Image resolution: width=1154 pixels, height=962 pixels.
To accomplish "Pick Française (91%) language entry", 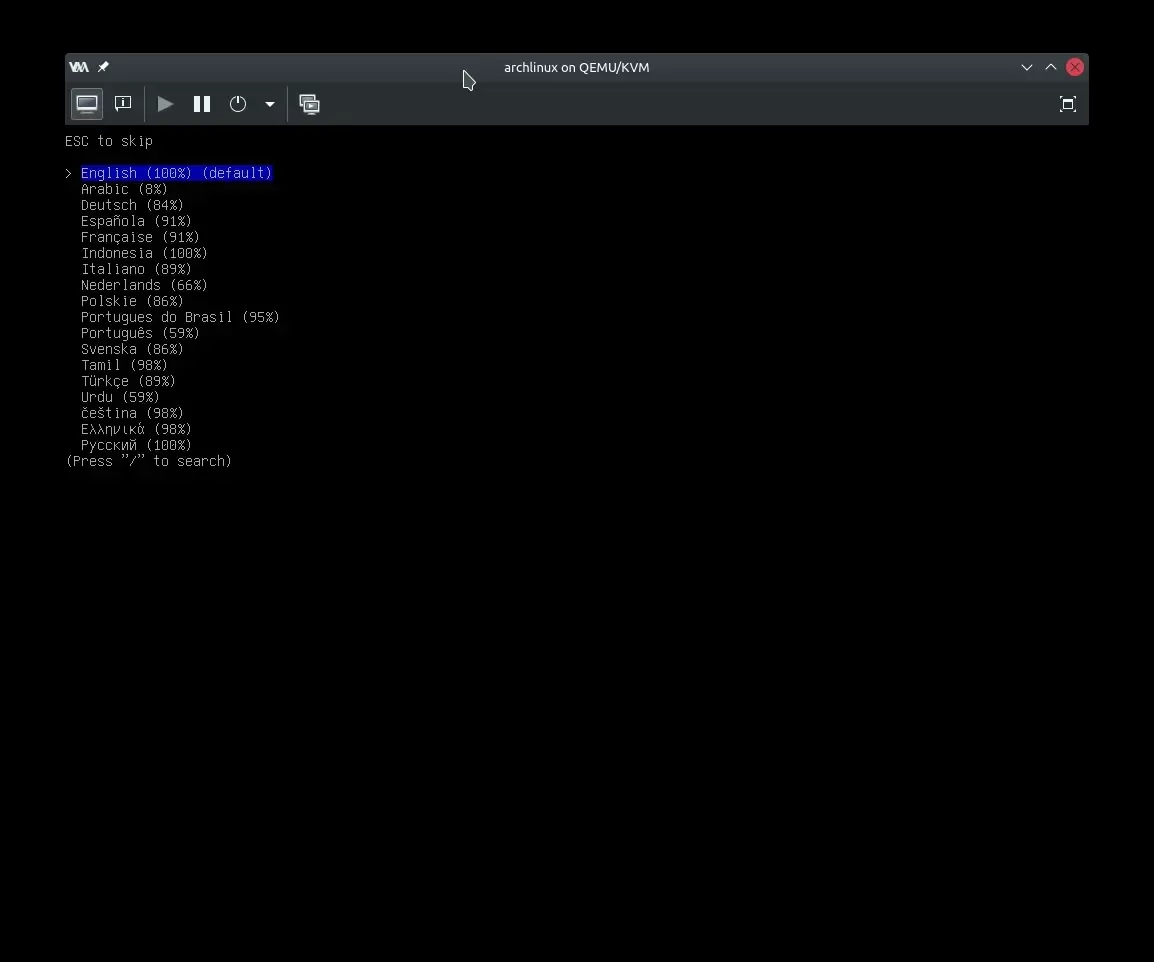I will point(140,237).
